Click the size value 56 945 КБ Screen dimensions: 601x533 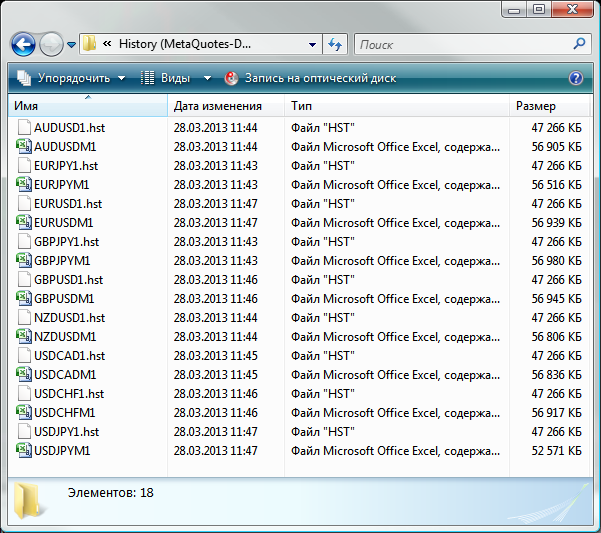click(x=557, y=298)
